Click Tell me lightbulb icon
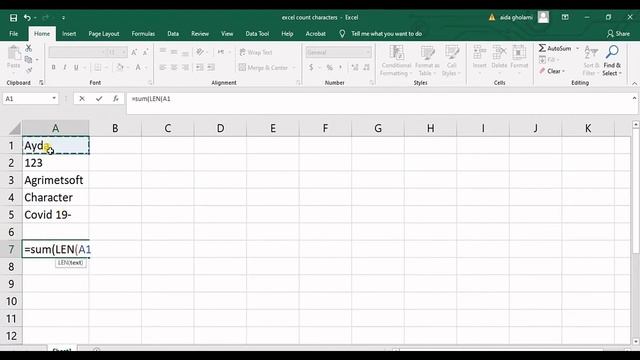This screenshot has width=640, height=360. click(342, 33)
